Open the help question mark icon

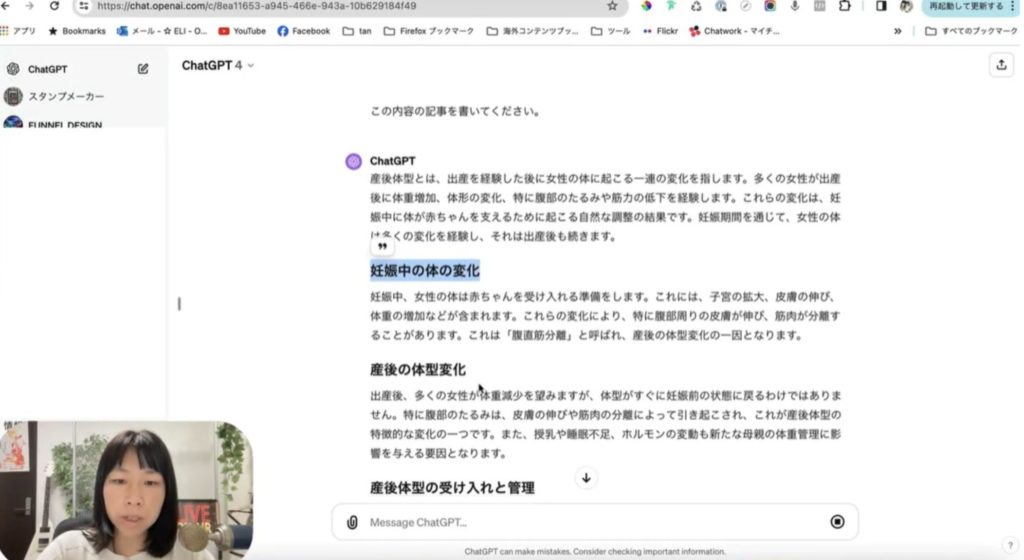1010,546
